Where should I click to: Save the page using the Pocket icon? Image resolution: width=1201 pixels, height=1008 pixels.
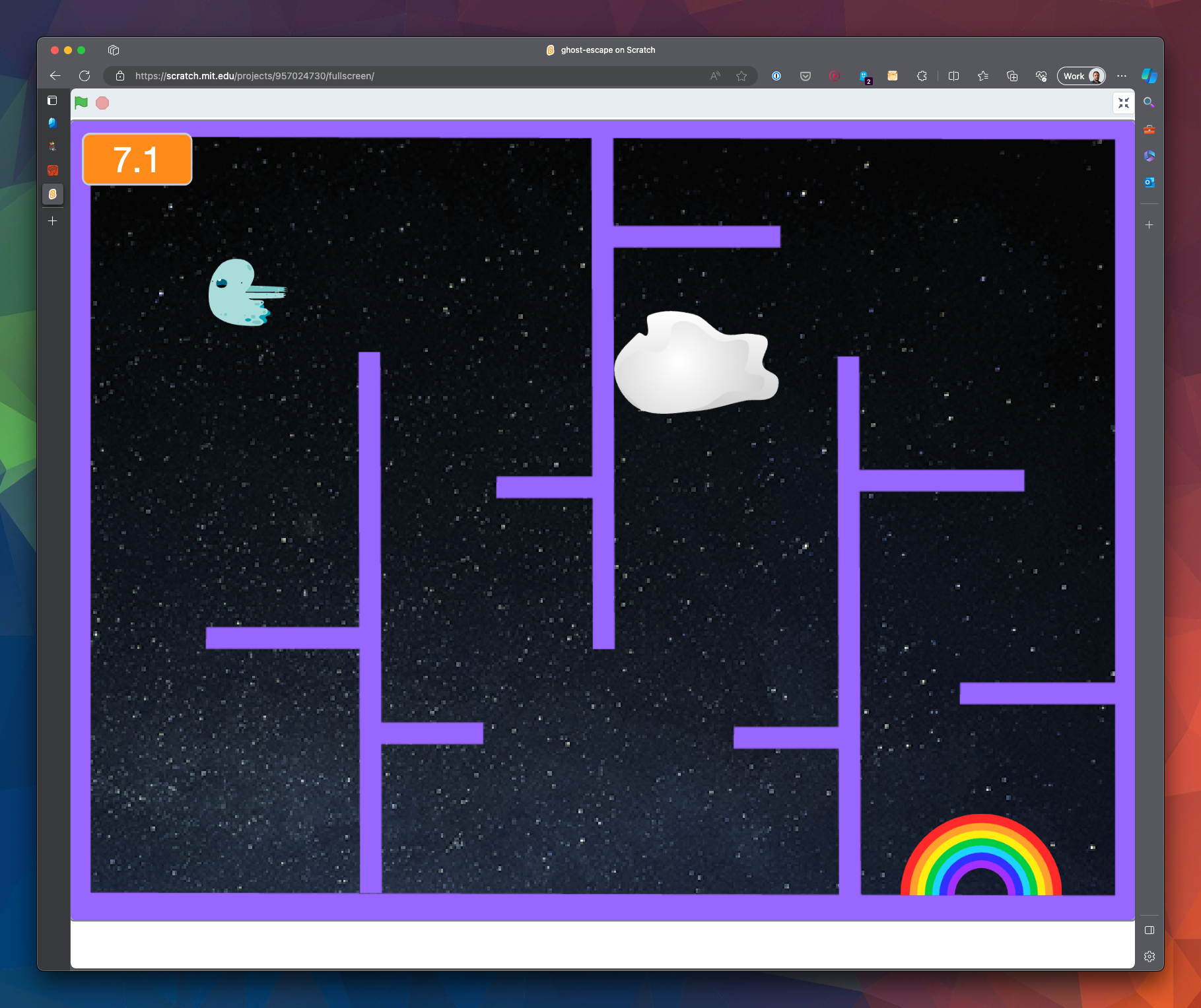(806, 76)
